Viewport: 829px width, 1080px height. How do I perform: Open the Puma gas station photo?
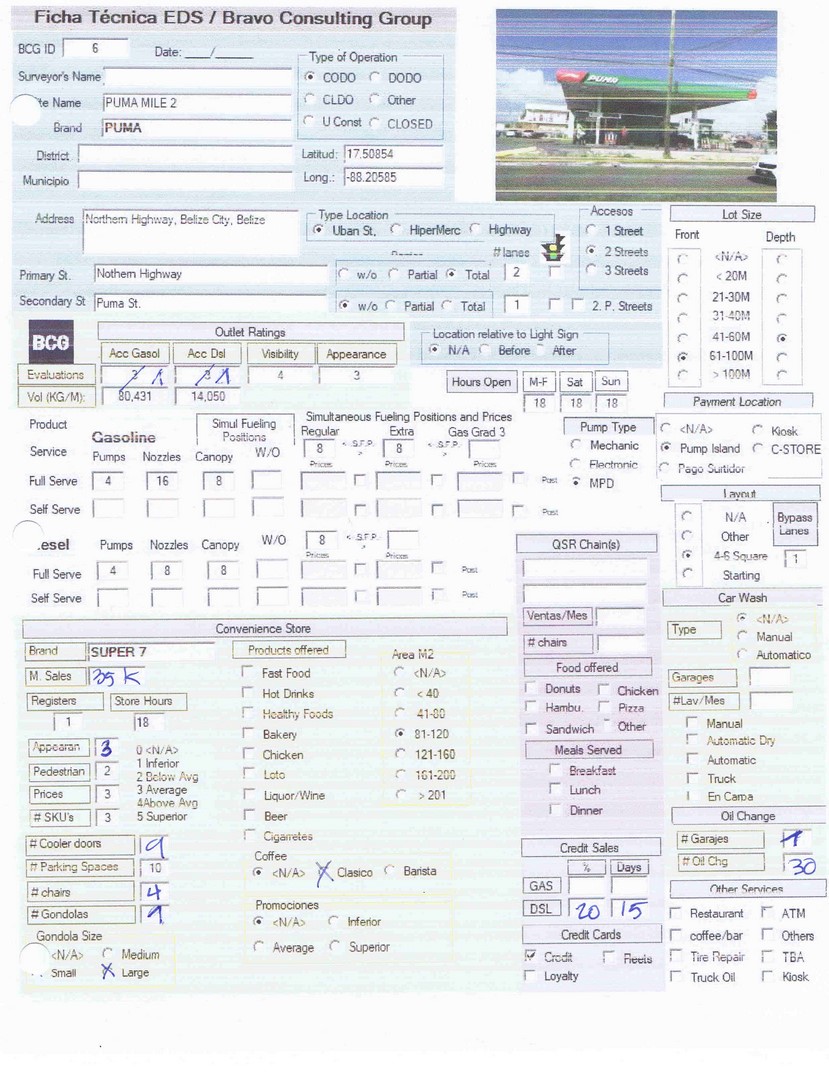click(x=636, y=105)
